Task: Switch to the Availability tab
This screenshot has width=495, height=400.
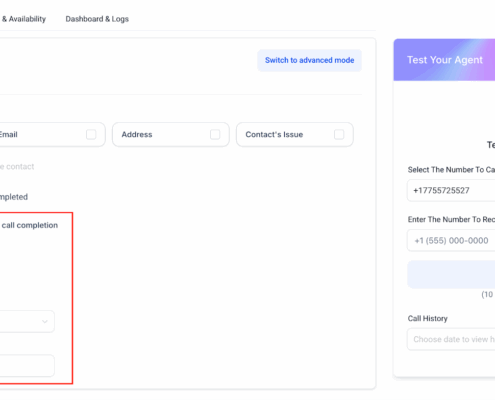Action: [x=23, y=19]
